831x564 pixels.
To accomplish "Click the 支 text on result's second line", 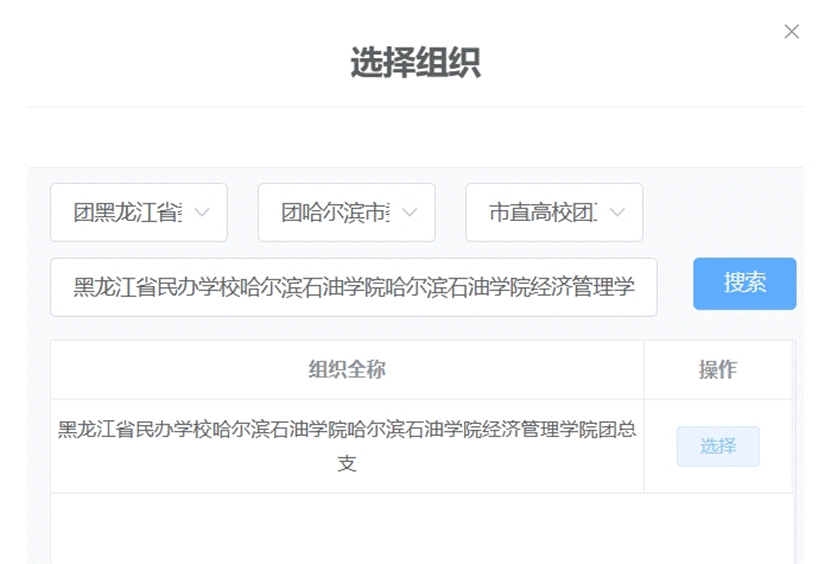I will pyautogui.click(x=347, y=464).
